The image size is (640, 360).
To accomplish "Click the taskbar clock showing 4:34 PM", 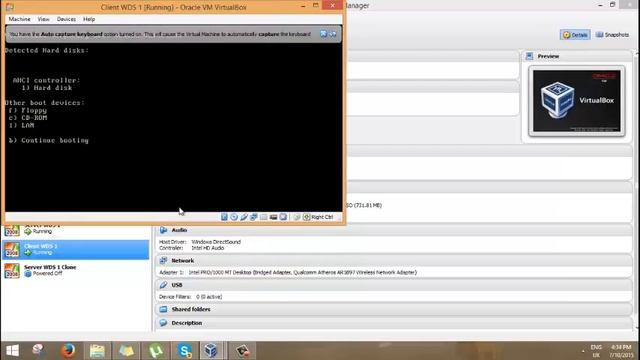I will (x=622, y=351).
